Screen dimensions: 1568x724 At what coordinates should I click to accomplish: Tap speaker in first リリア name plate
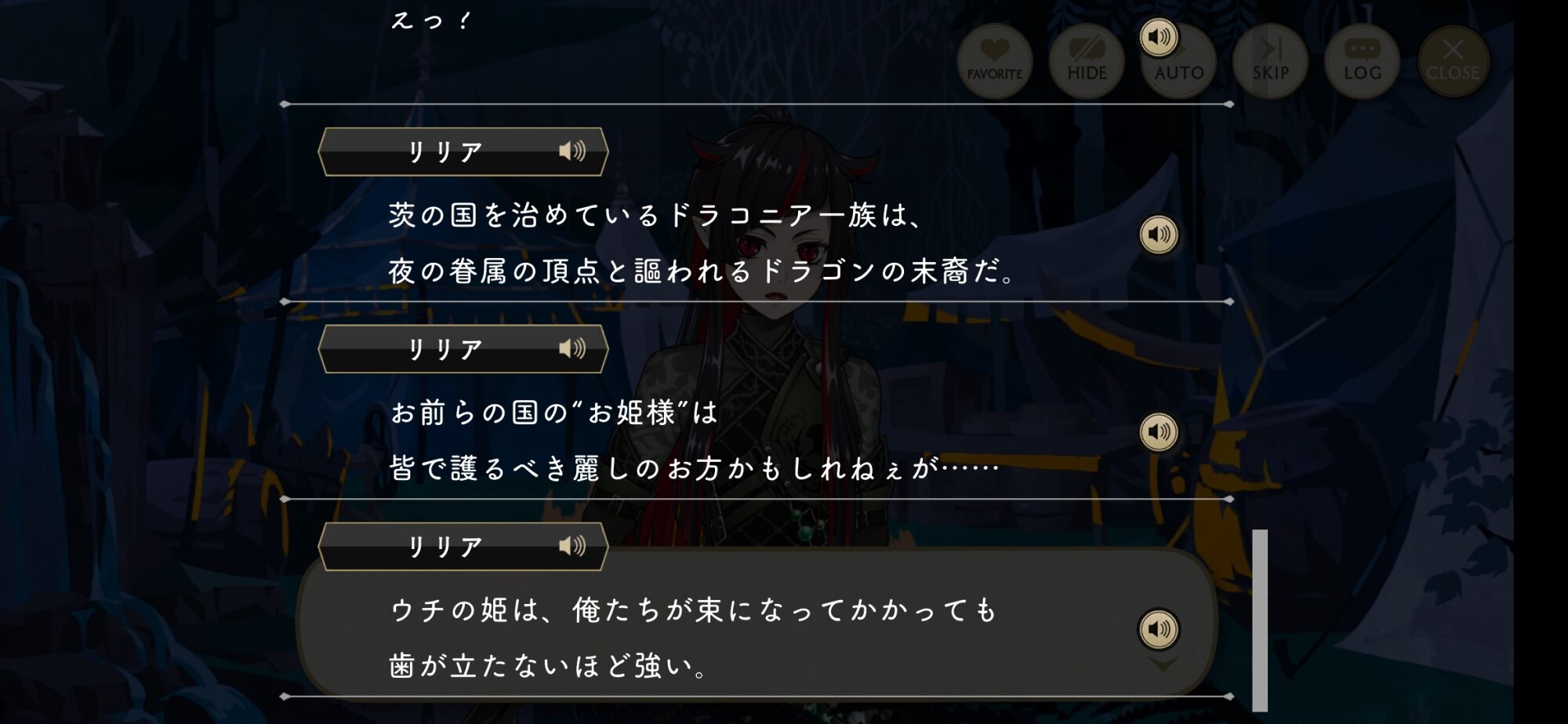click(x=572, y=151)
